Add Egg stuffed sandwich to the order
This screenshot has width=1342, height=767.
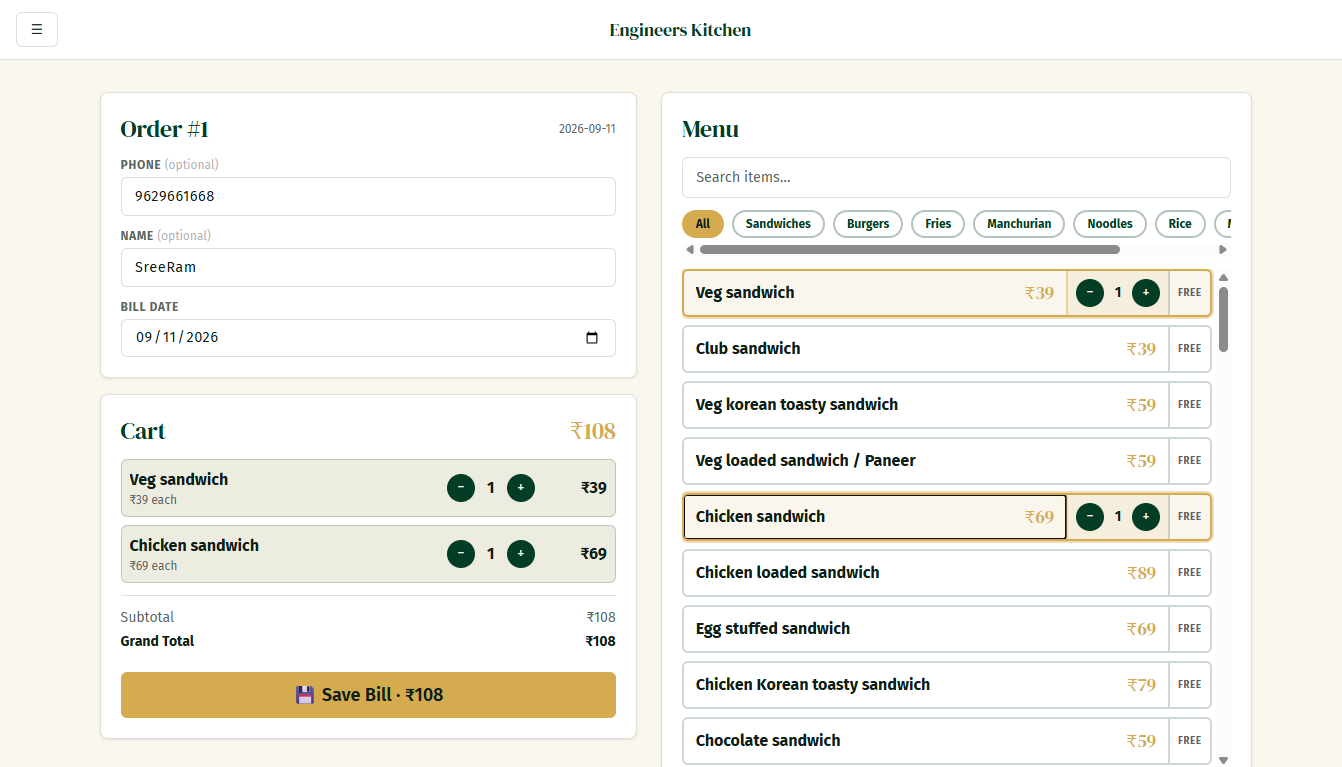tap(926, 629)
